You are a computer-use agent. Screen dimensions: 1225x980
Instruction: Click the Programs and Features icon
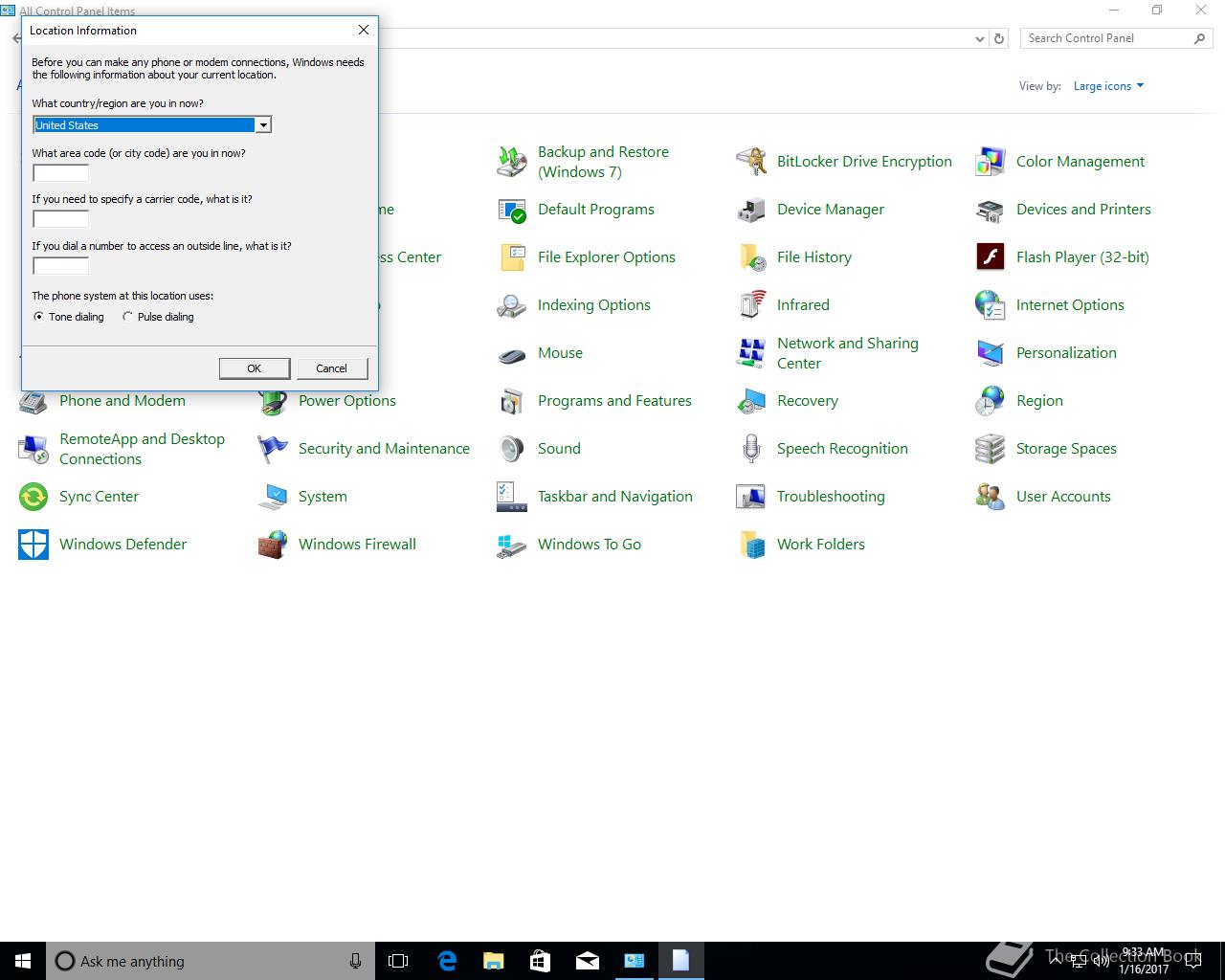pyautogui.click(x=512, y=401)
